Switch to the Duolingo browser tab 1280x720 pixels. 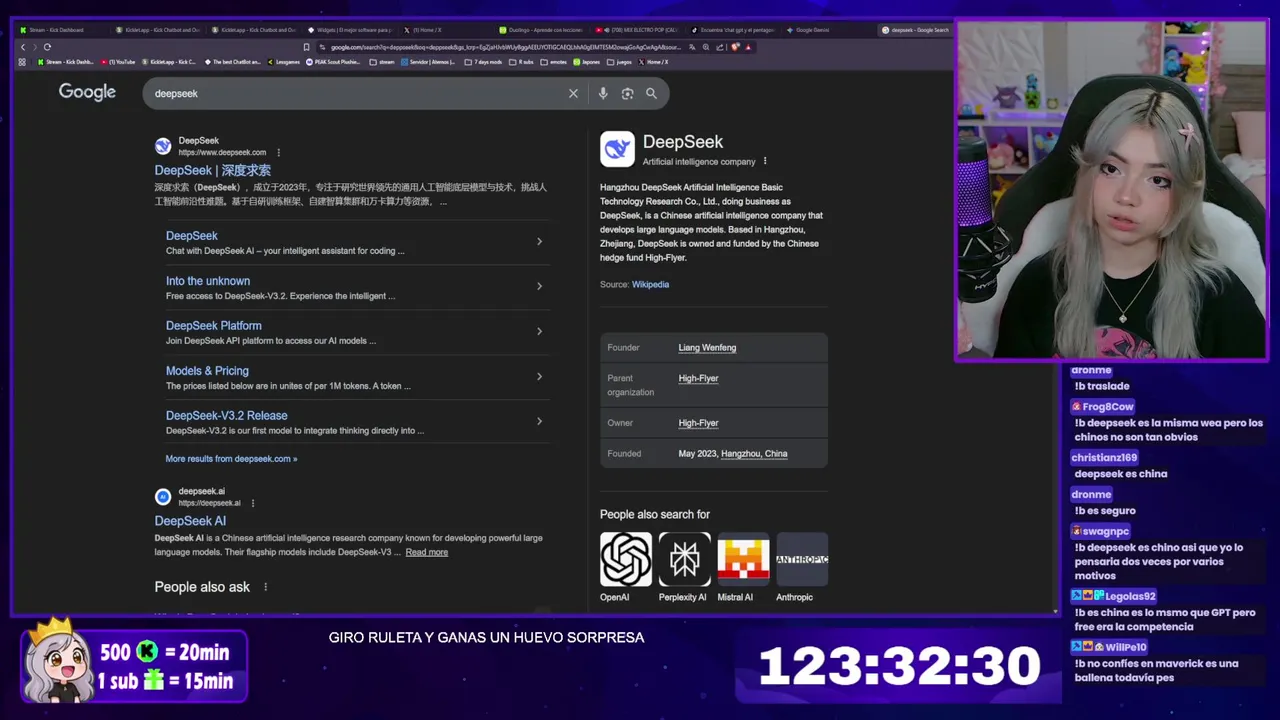[x=540, y=30]
